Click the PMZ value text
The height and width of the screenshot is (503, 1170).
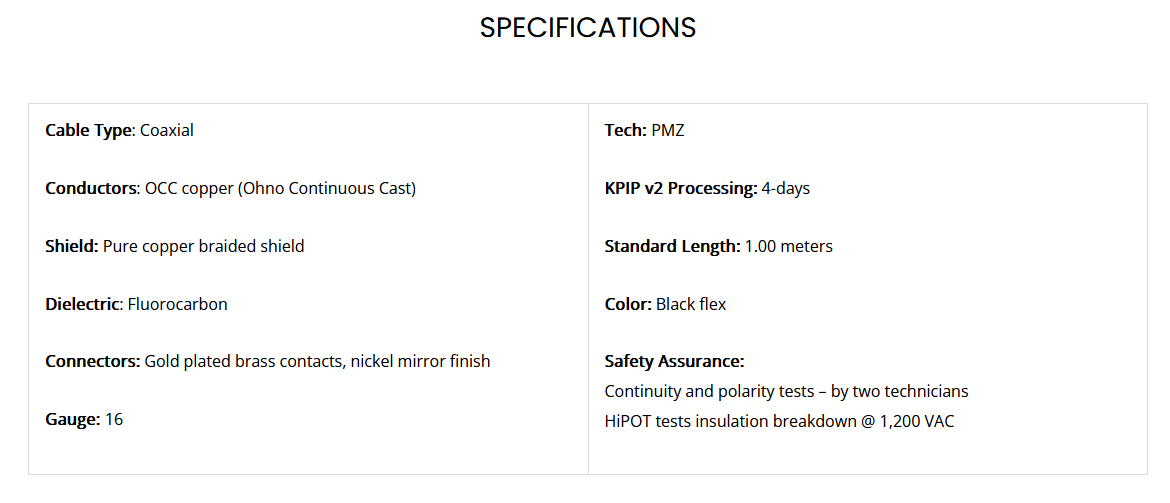coord(668,131)
